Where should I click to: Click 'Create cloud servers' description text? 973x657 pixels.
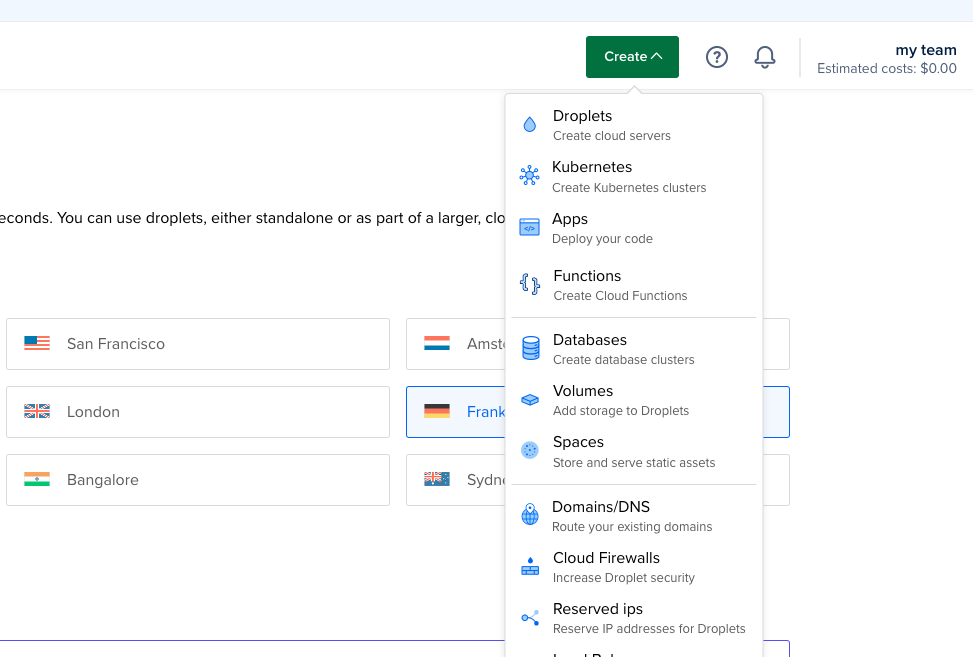[612, 136]
